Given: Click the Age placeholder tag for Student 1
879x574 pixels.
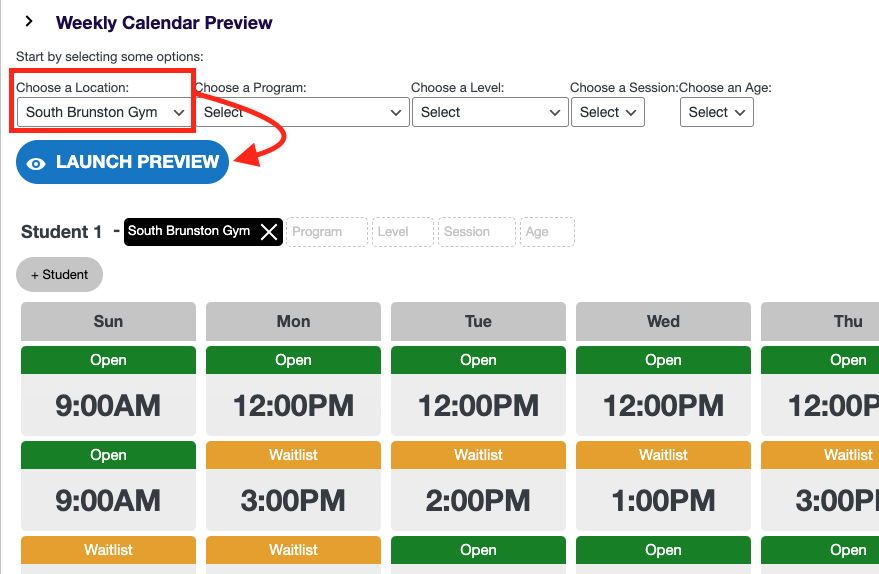Looking at the screenshot, I should click(x=547, y=232).
